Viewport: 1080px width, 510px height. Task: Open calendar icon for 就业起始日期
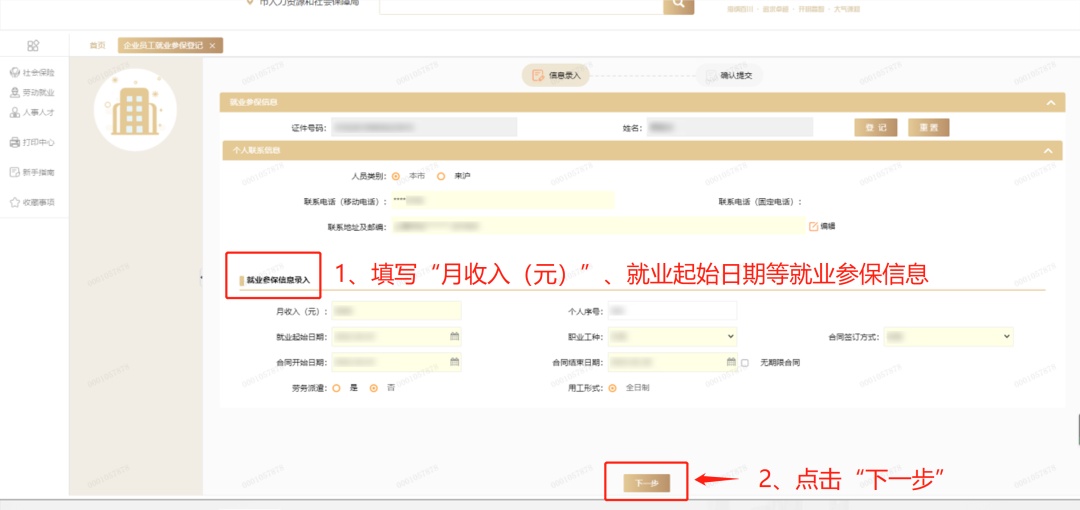point(454,336)
